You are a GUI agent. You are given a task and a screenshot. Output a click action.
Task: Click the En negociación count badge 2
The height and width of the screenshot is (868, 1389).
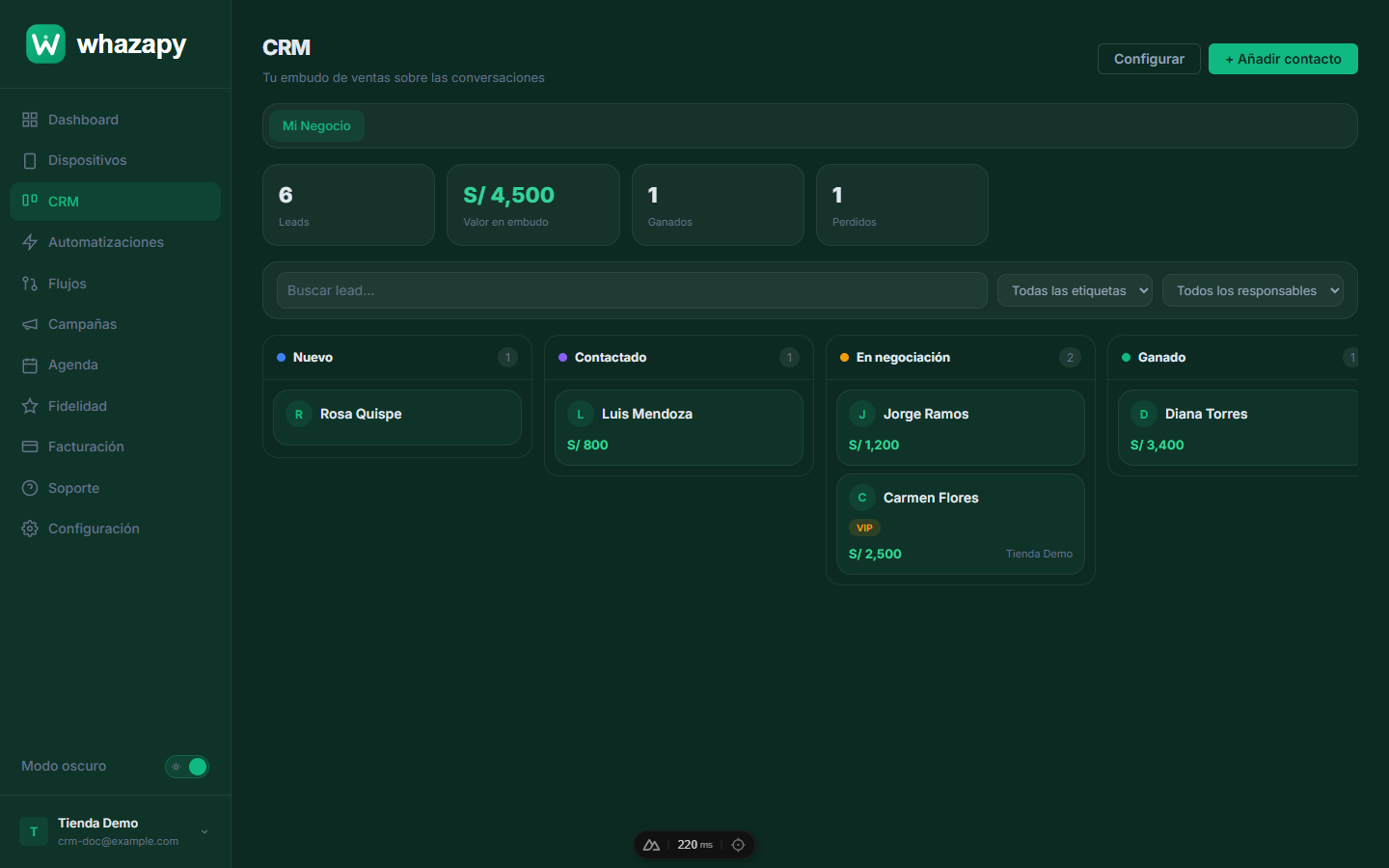click(x=1070, y=357)
